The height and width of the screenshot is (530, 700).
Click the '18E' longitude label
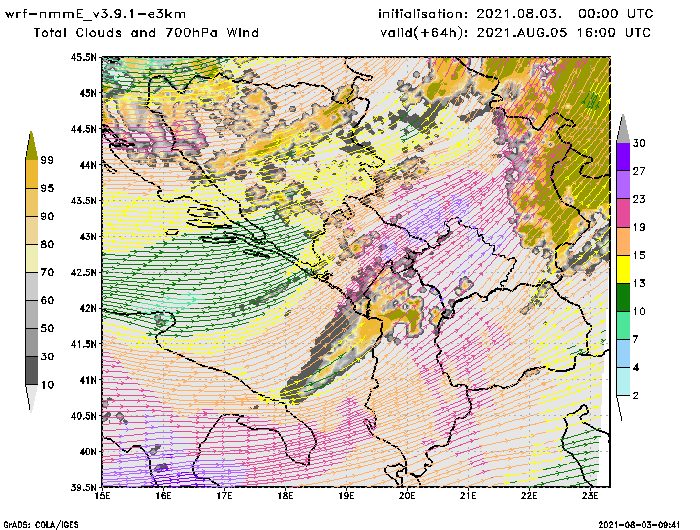click(285, 496)
